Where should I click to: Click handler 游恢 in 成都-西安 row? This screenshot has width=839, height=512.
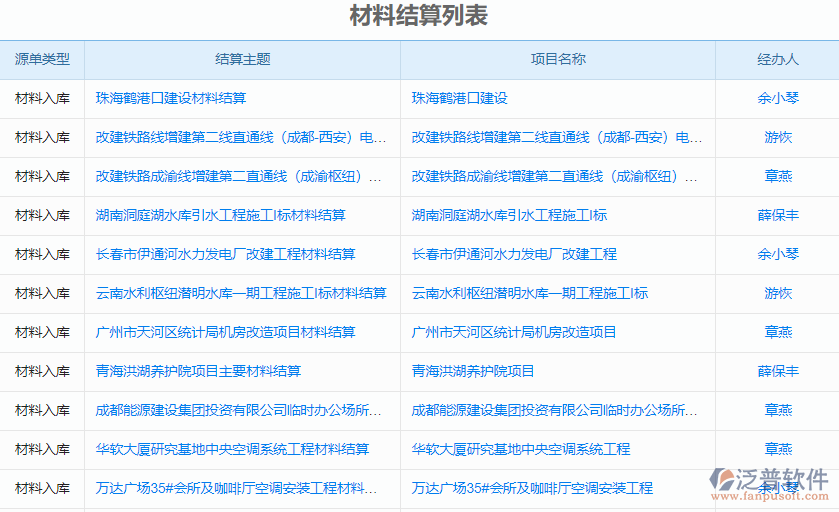click(778, 137)
